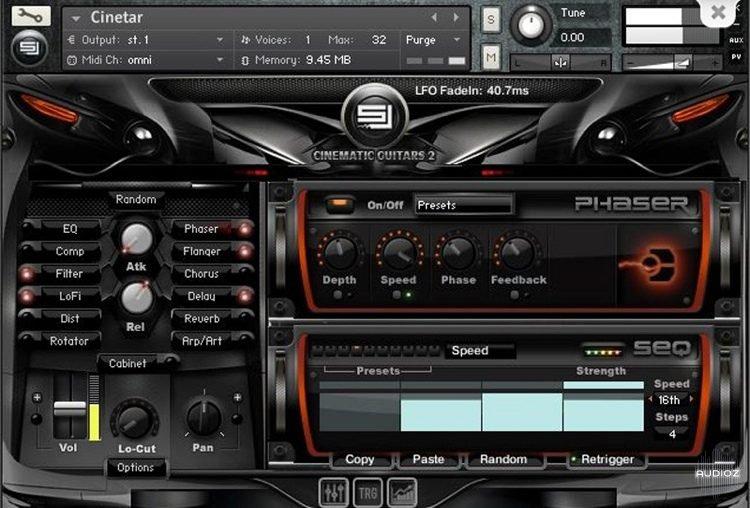Viewport: 750px width, 508px height.
Task: Click the plus button beside Pan
Action: [x=237, y=398]
